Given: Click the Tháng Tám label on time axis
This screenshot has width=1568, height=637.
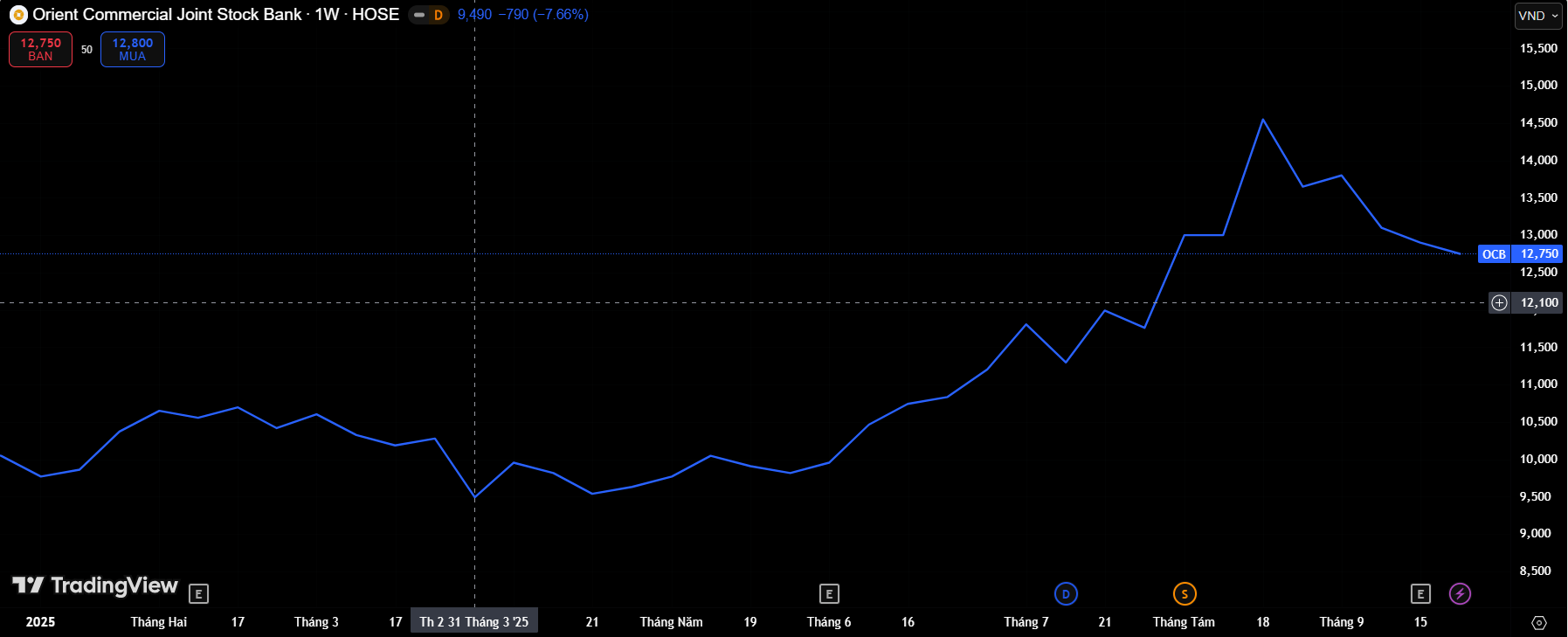Looking at the screenshot, I should click(1184, 622).
